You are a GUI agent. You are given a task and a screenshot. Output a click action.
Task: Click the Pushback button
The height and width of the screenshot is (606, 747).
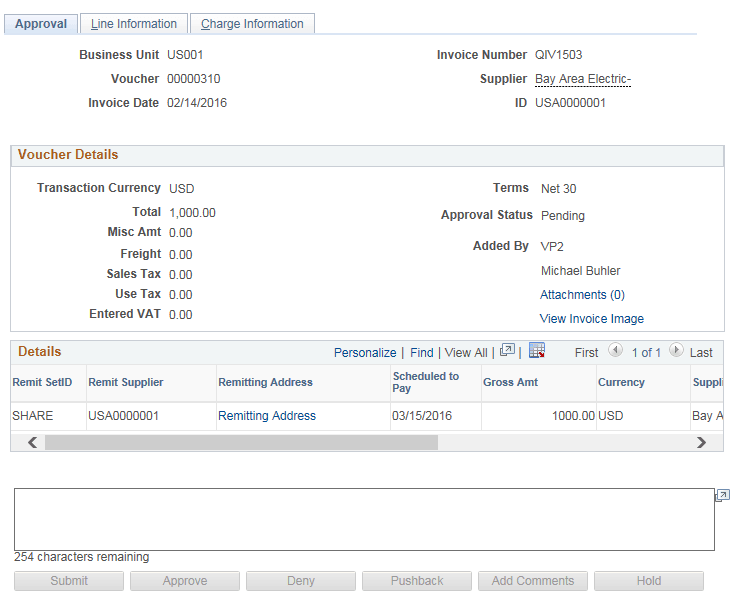tap(417, 581)
